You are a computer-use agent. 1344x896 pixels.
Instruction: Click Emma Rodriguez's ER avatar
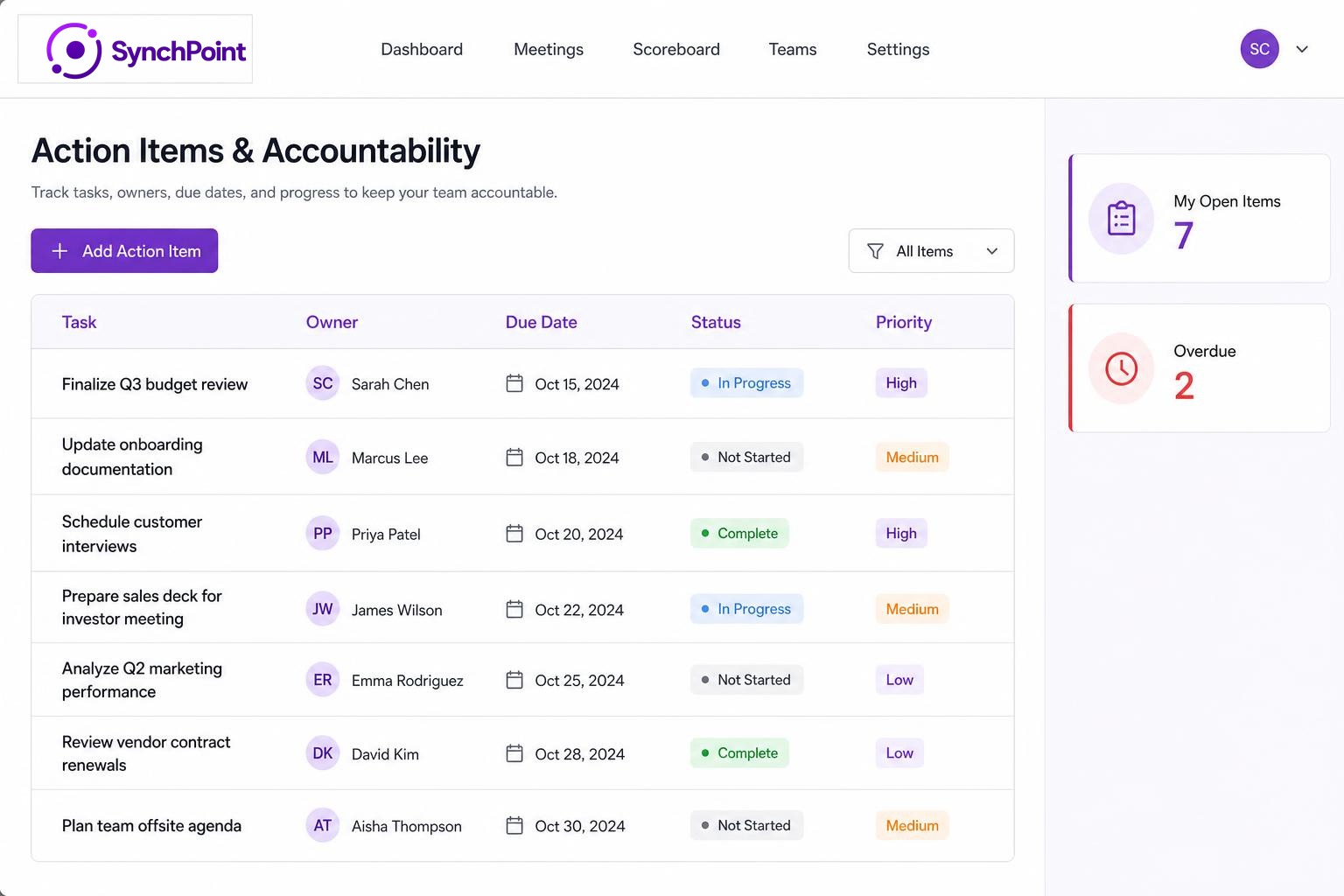tap(323, 680)
